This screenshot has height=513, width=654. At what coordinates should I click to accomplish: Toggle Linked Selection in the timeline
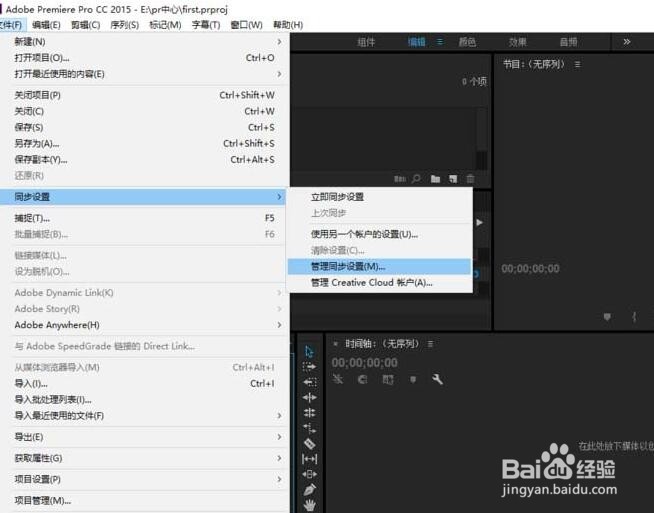[x=388, y=380]
